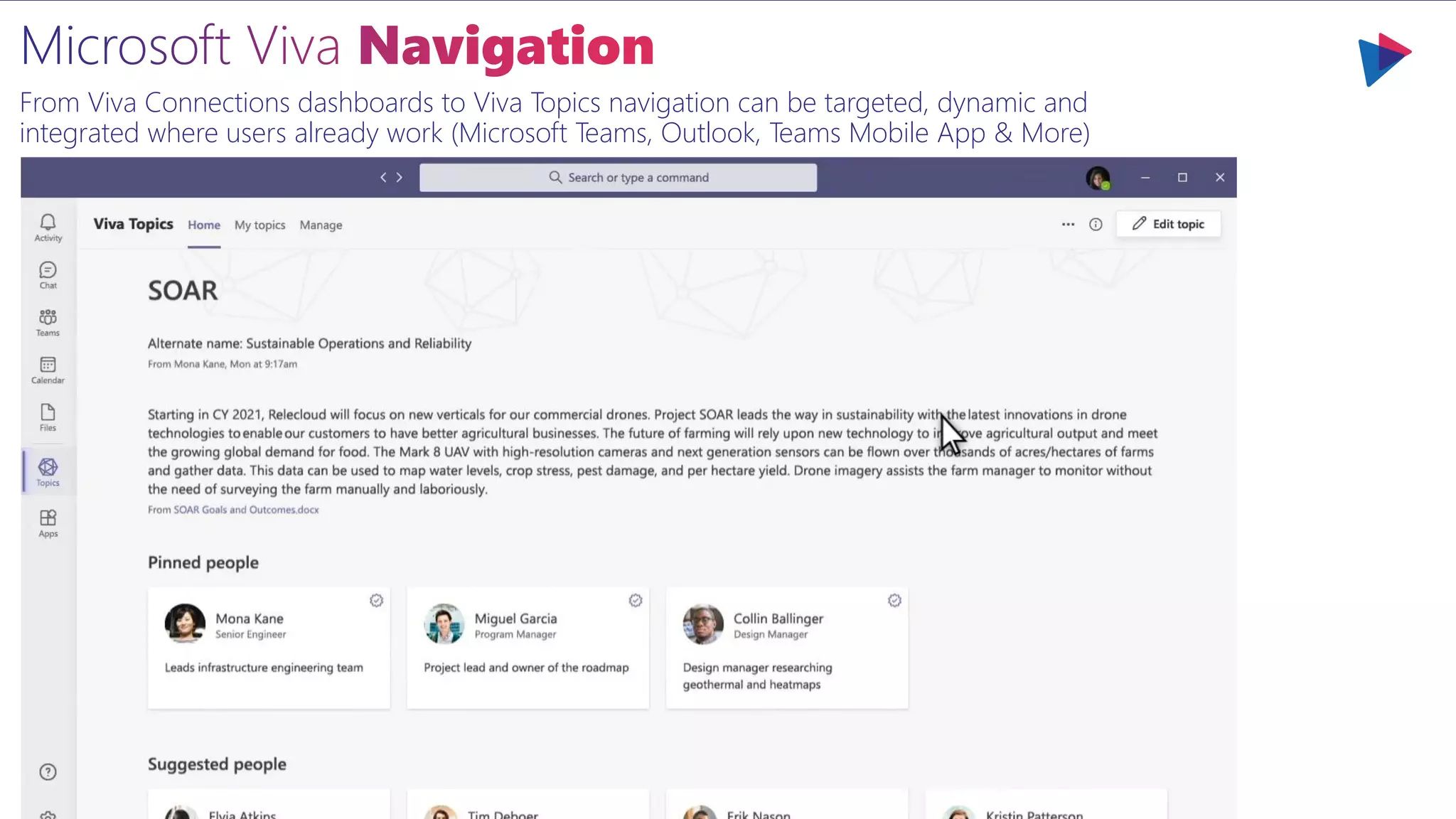1456x819 pixels.
Task: Click the Pinned people heading
Action: (x=203, y=562)
